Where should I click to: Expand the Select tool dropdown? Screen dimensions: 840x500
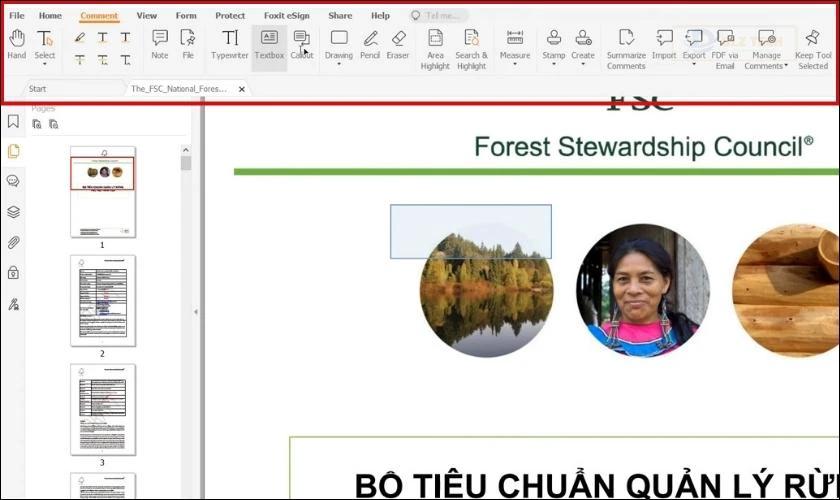click(x=44, y=64)
